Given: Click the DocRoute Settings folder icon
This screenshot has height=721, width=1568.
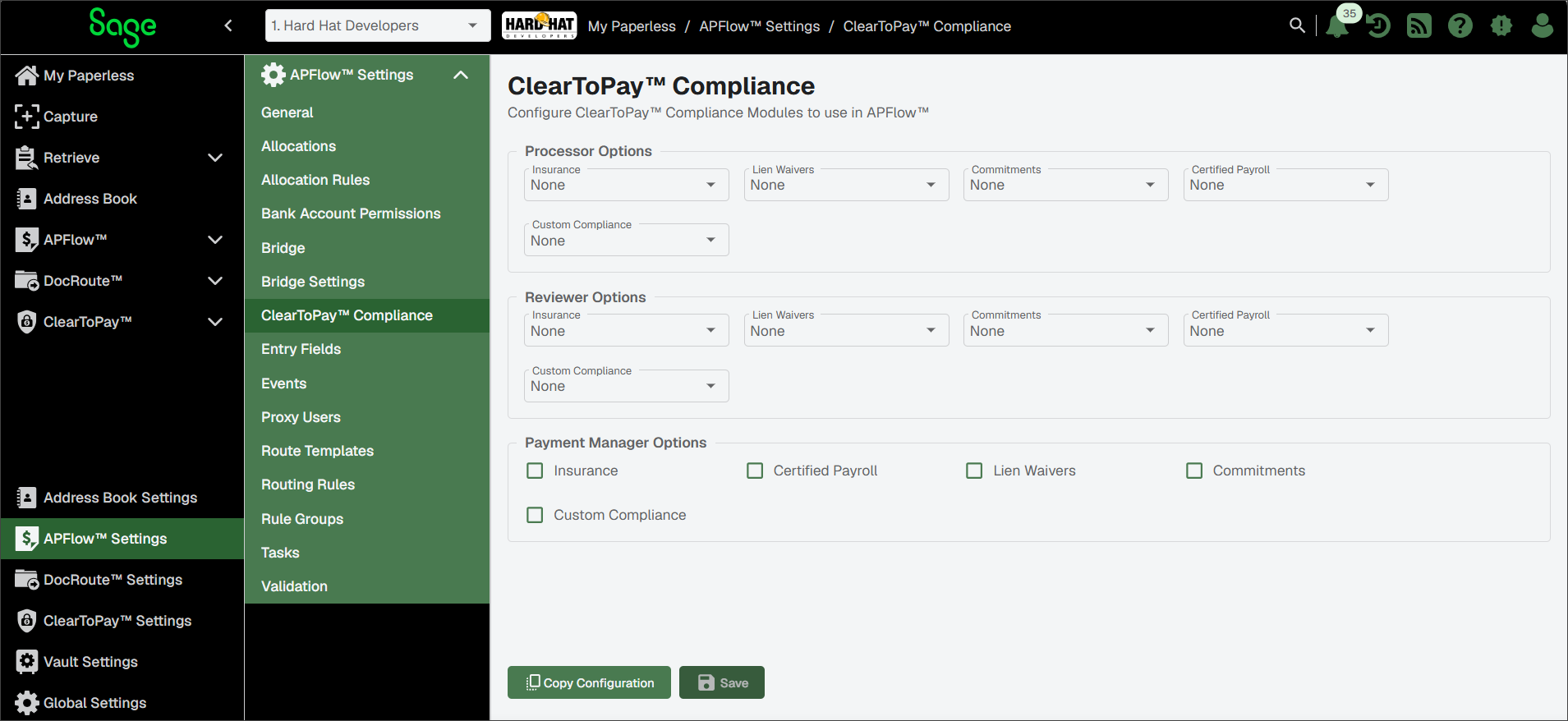Looking at the screenshot, I should 27,580.
